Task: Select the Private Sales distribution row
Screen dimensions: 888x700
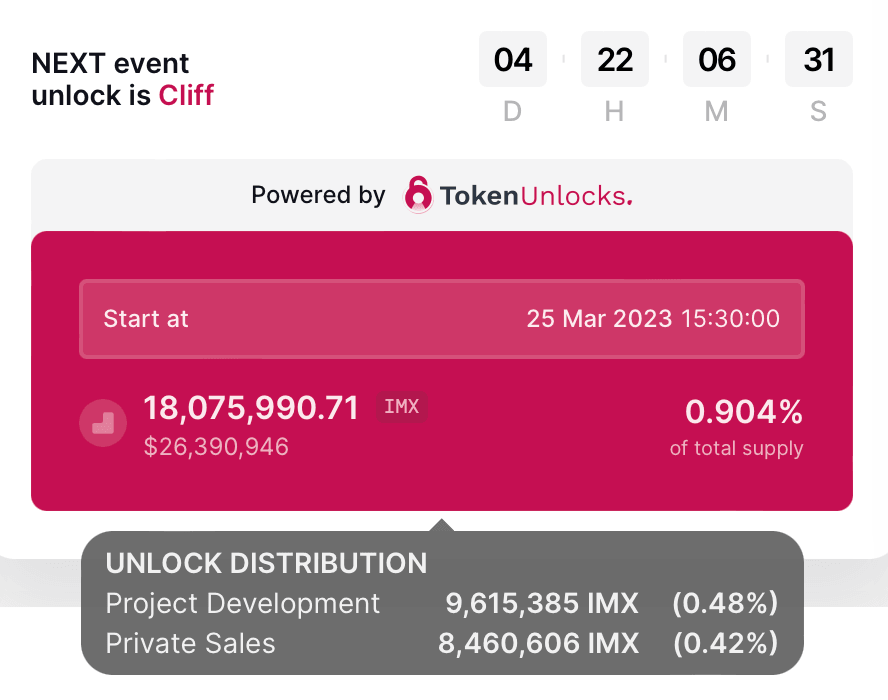Action: 441,644
